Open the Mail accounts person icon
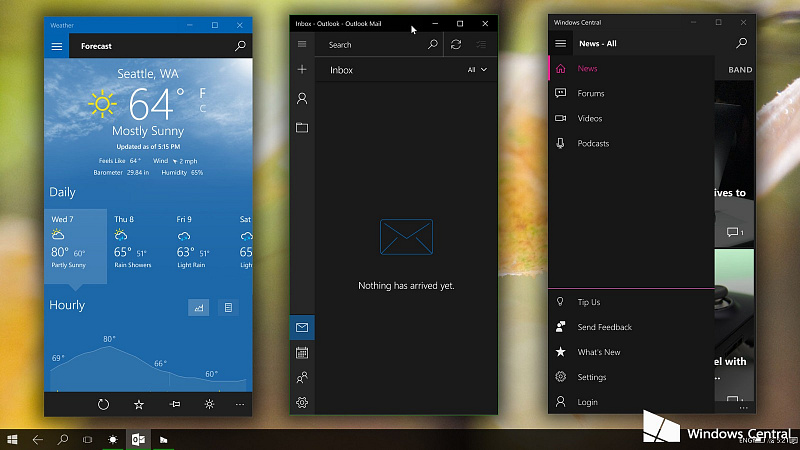This screenshot has width=800, height=450. [x=302, y=98]
